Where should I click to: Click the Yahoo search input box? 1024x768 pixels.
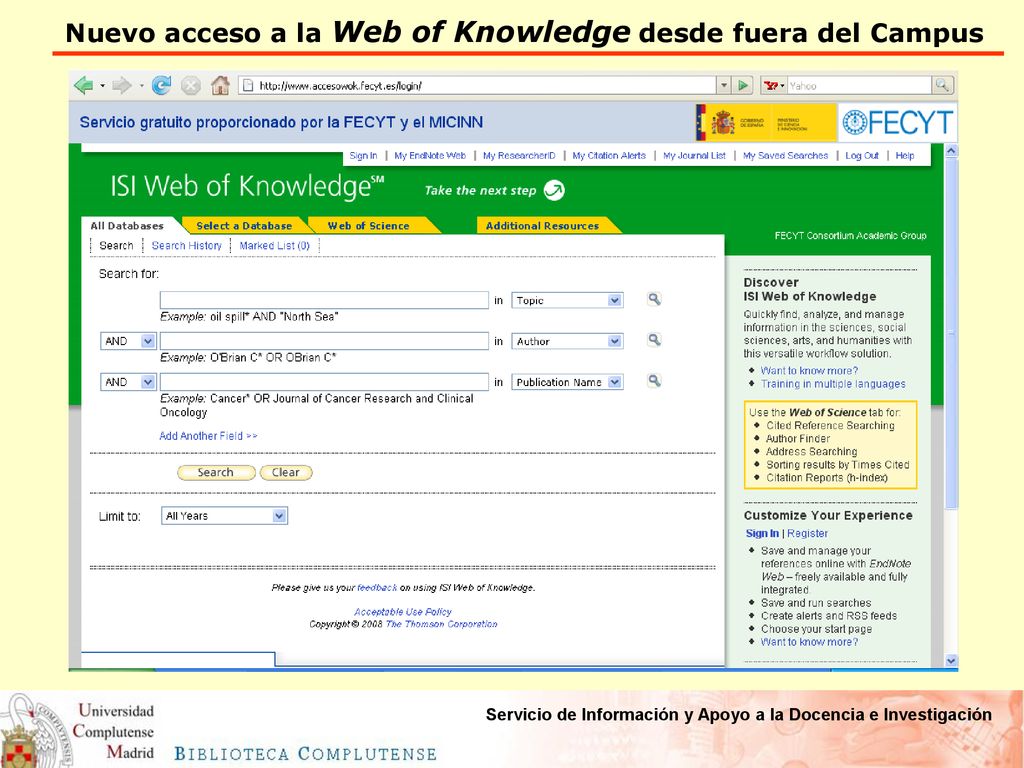point(858,86)
